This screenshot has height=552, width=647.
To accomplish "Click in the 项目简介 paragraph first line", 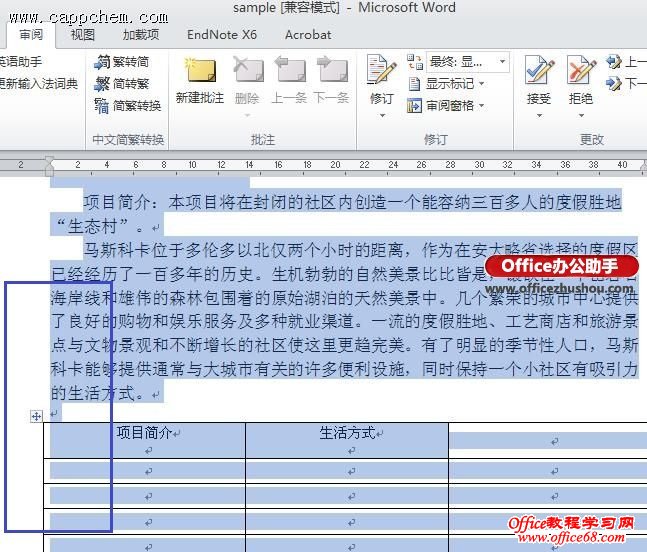I will [353, 202].
